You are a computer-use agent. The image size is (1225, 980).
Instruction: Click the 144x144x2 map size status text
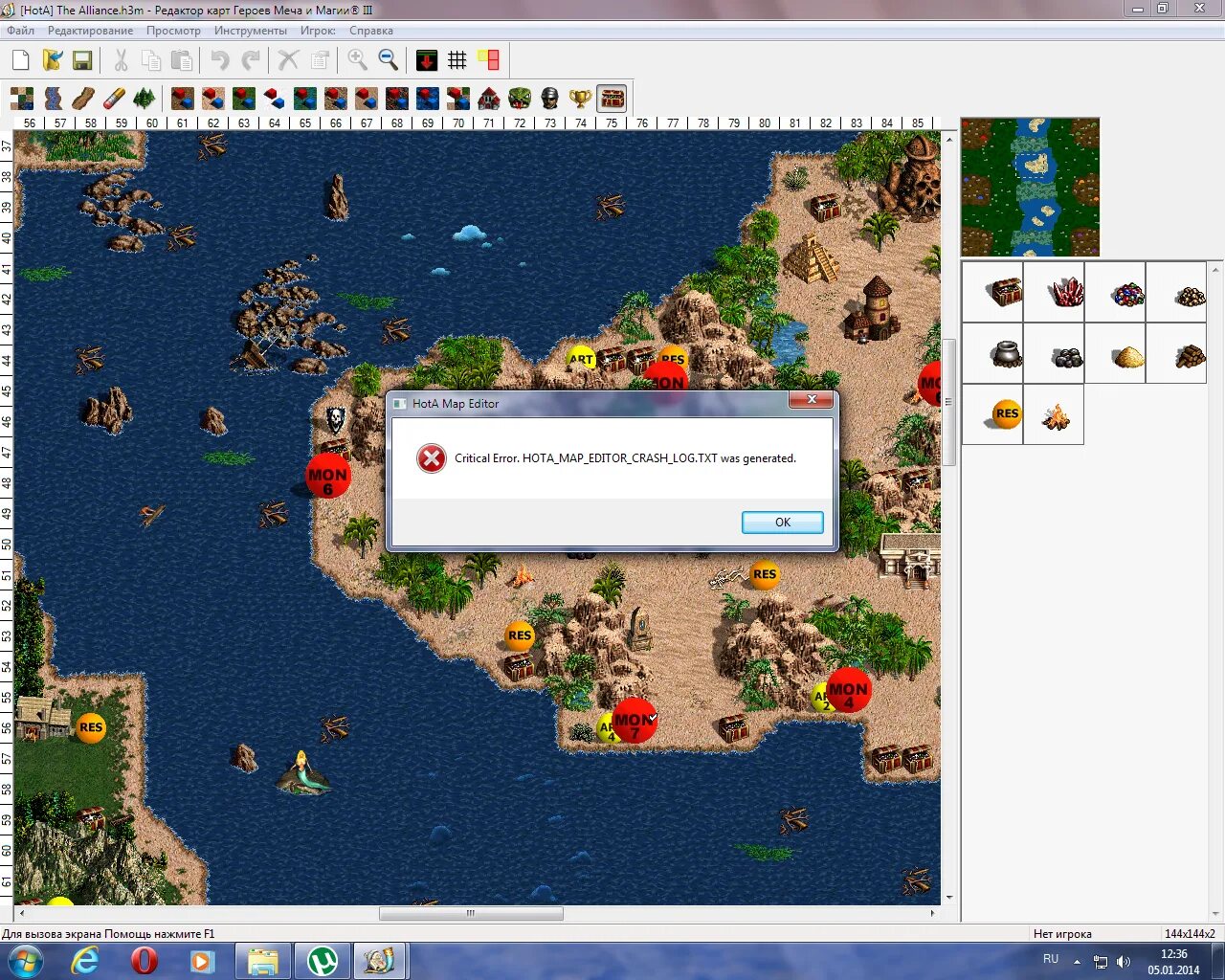[x=1190, y=933]
